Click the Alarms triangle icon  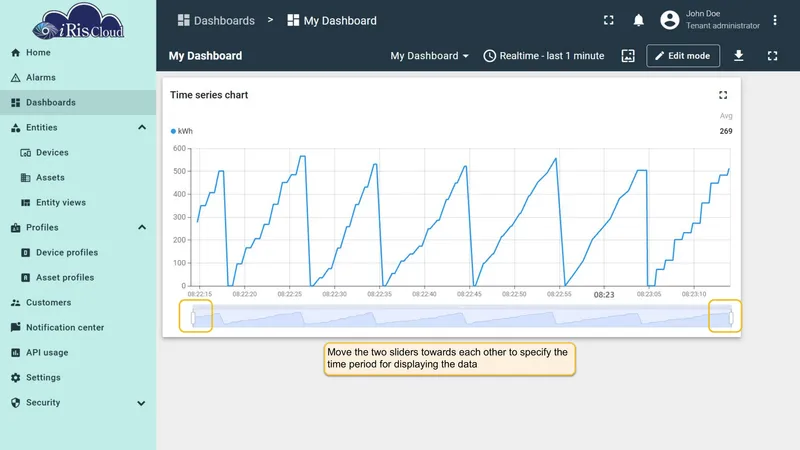[x=15, y=78]
